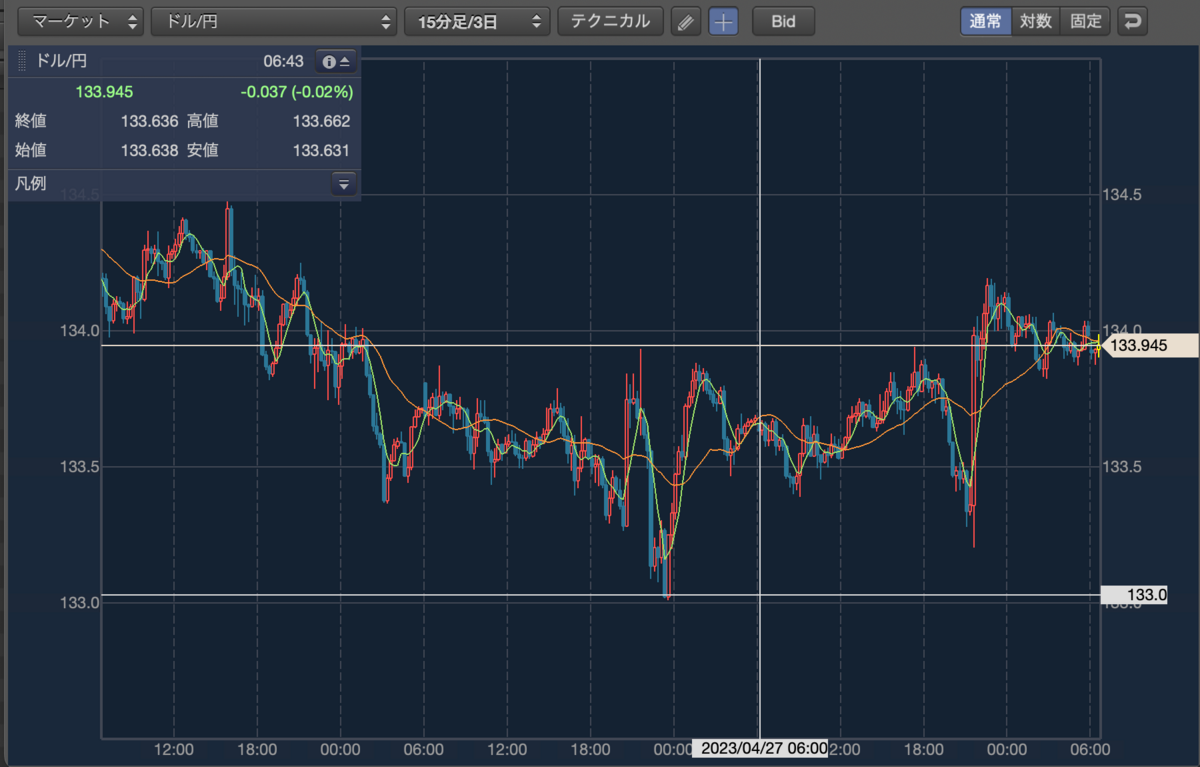The image size is (1200, 767).
Task: Grab the info panel drag handle
Action: click(x=22, y=62)
